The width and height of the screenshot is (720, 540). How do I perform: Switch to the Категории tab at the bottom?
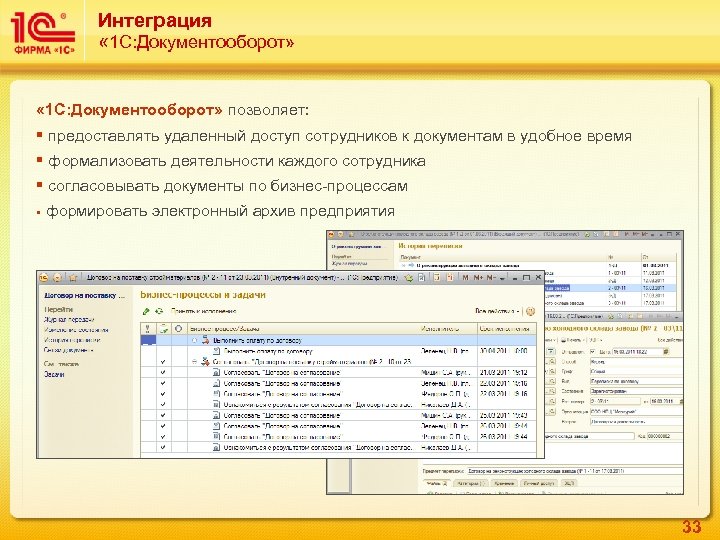(471, 484)
